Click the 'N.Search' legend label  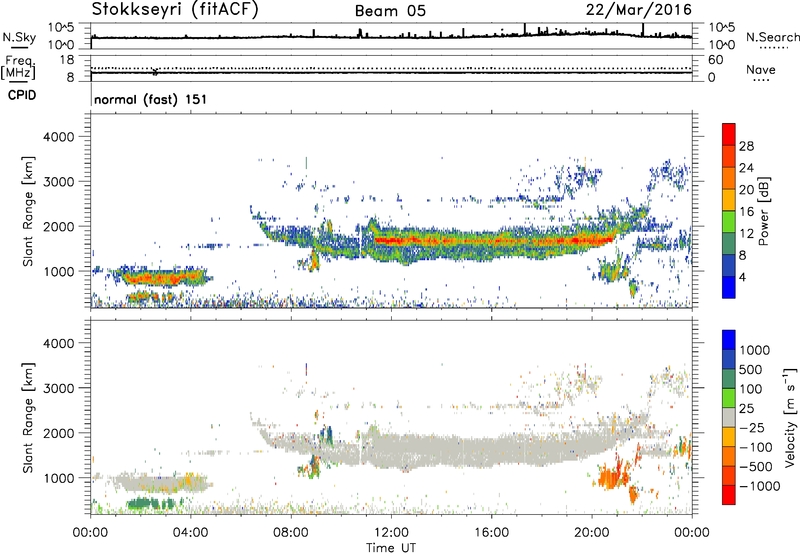pos(772,37)
